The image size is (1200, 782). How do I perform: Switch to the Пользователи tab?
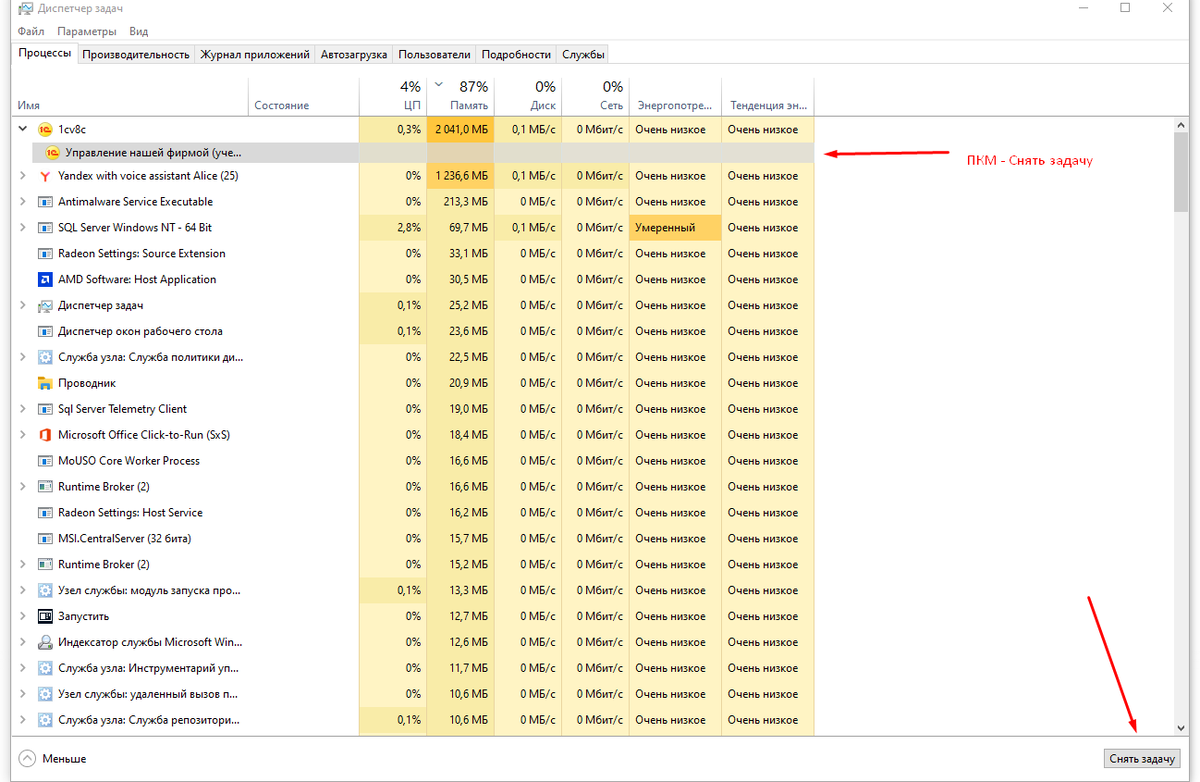click(x=434, y=55)
